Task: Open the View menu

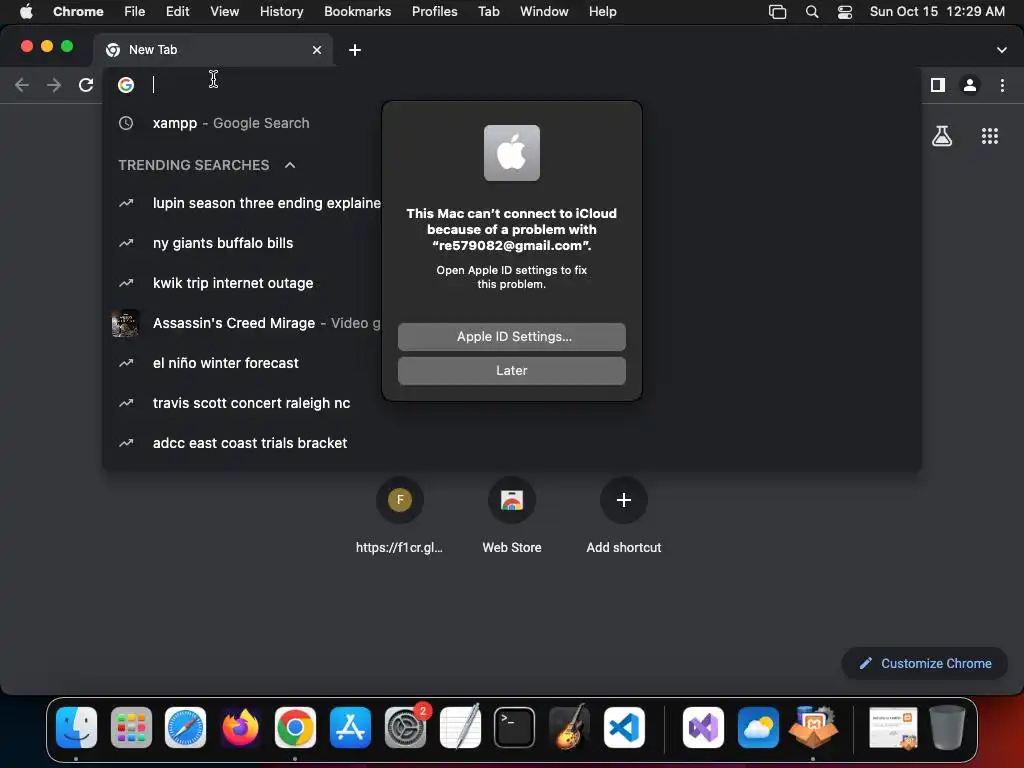Action: click(x=224, y=11)
